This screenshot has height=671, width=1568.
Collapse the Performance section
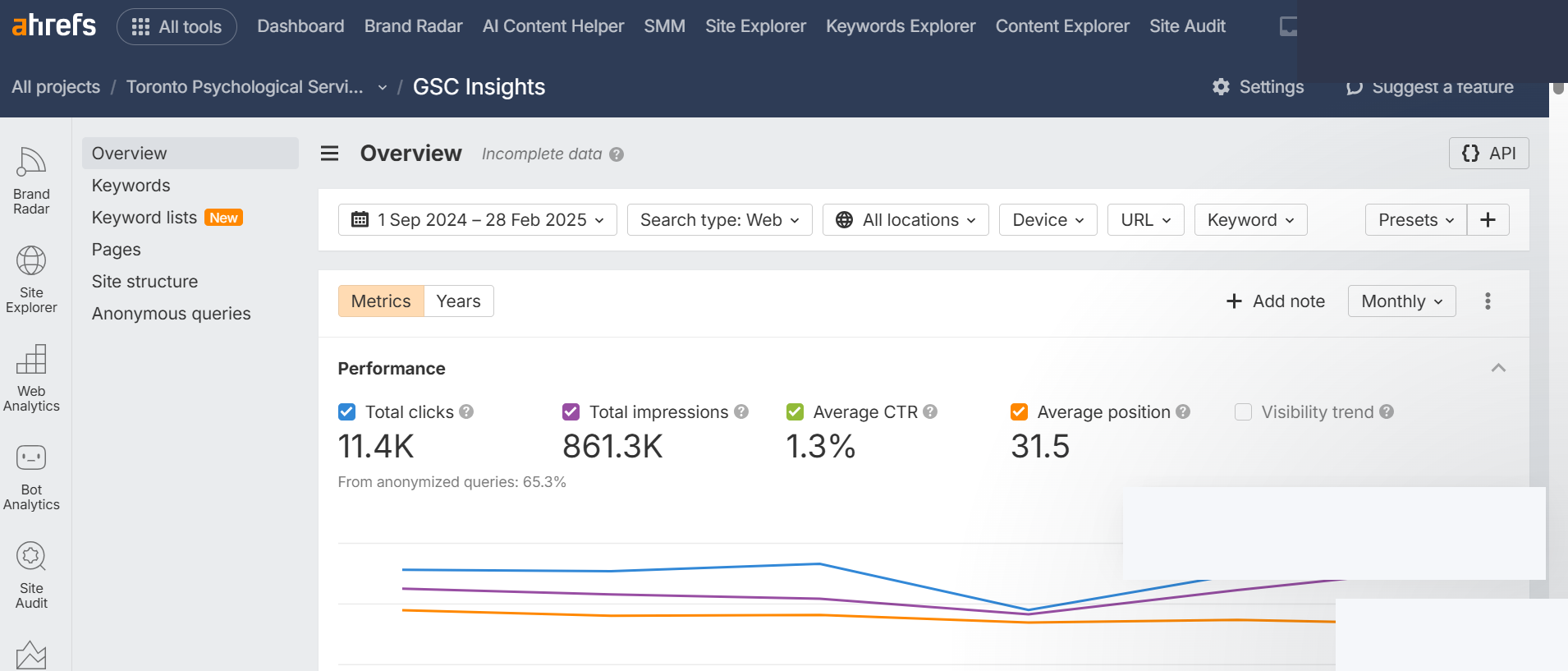(1498, 368)
